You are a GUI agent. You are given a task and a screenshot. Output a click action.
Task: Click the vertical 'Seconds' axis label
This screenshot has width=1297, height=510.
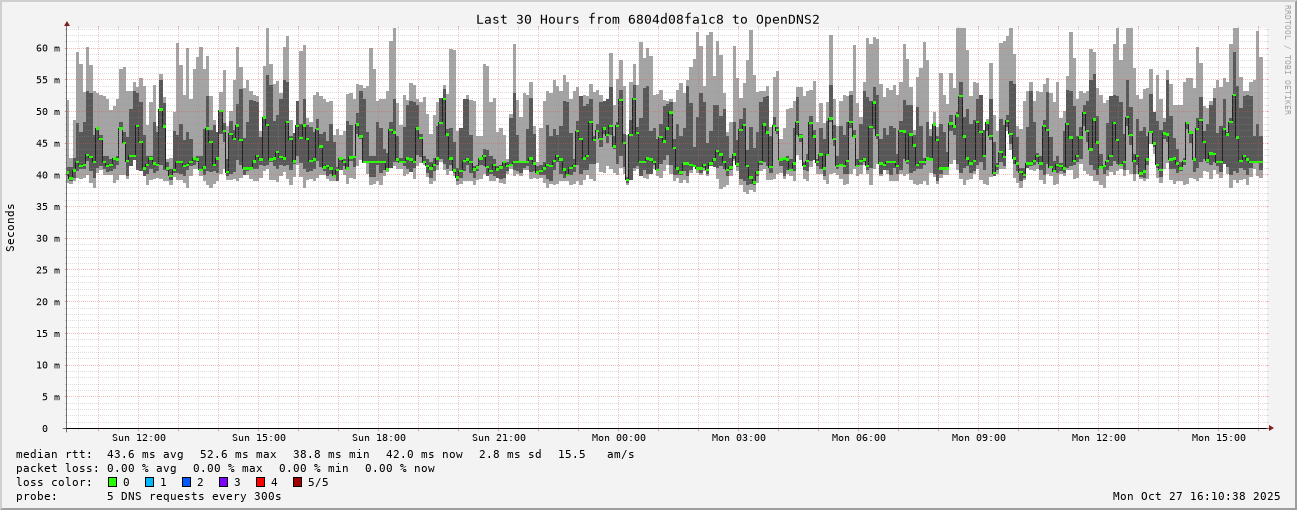11,227
